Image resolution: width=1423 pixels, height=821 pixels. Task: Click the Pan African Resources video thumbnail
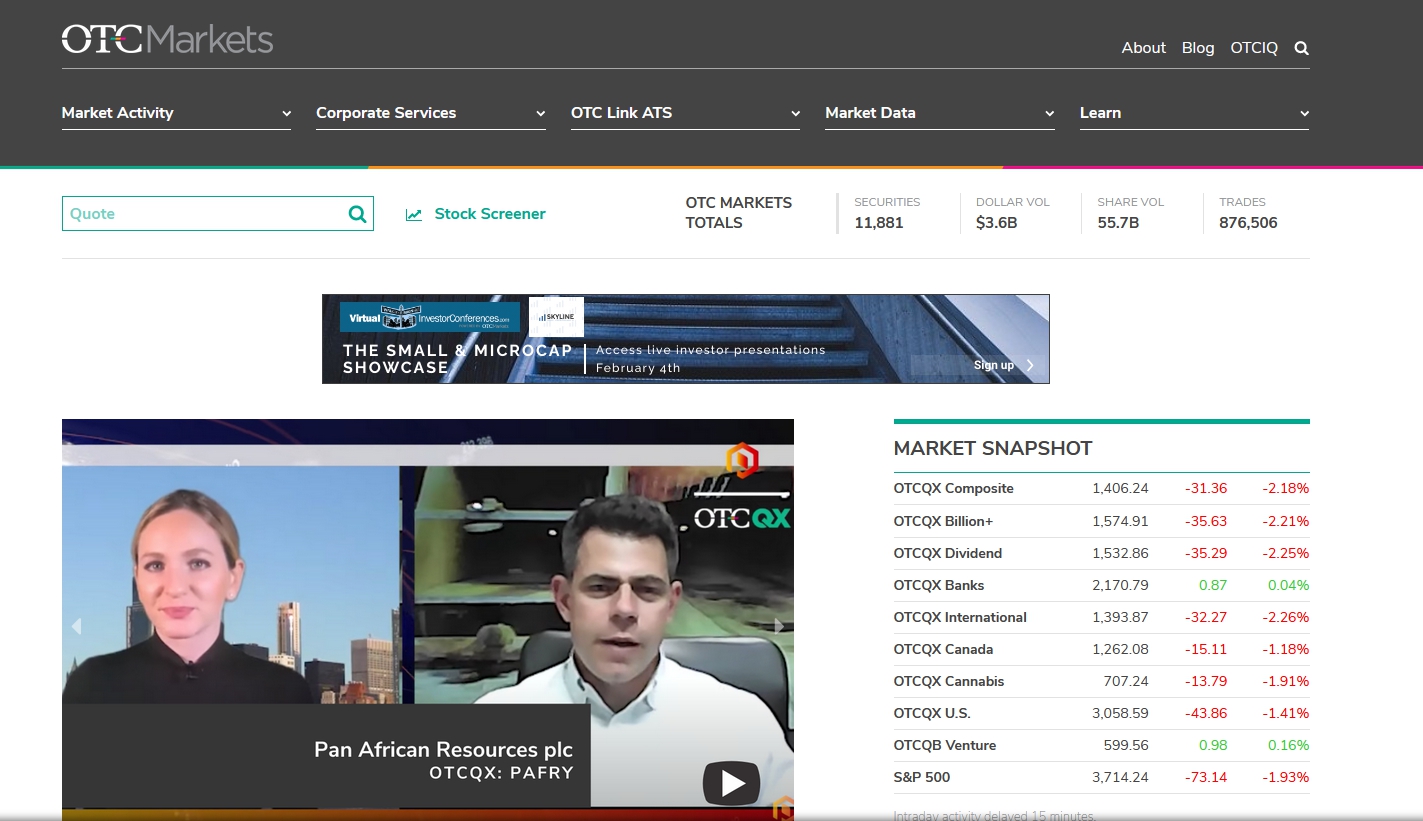pos(428,620)
